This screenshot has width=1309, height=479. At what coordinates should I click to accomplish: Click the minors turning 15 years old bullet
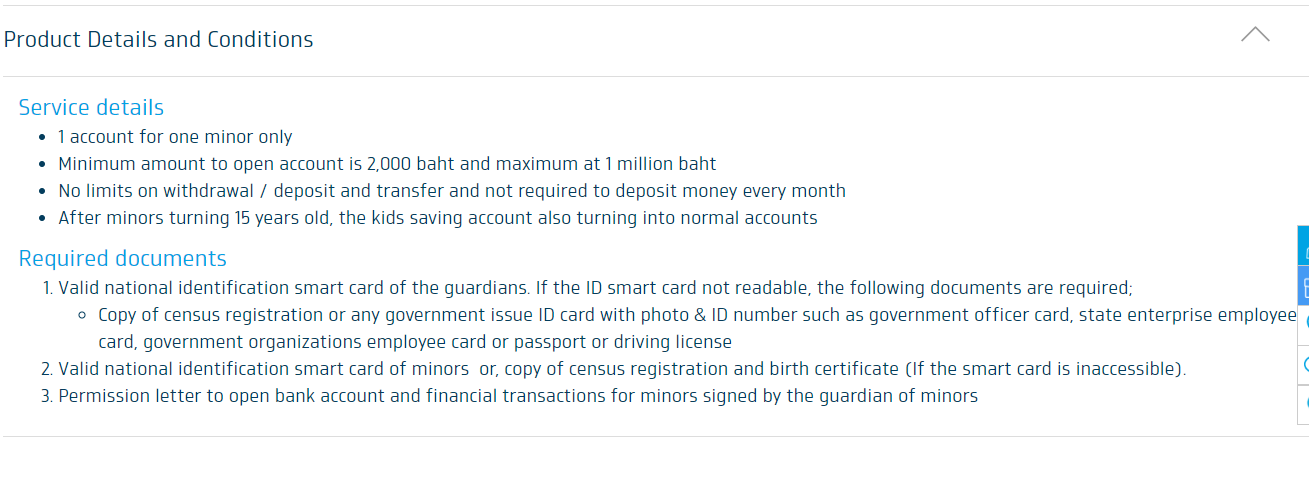pyautogui.click(x=438, y=218)
